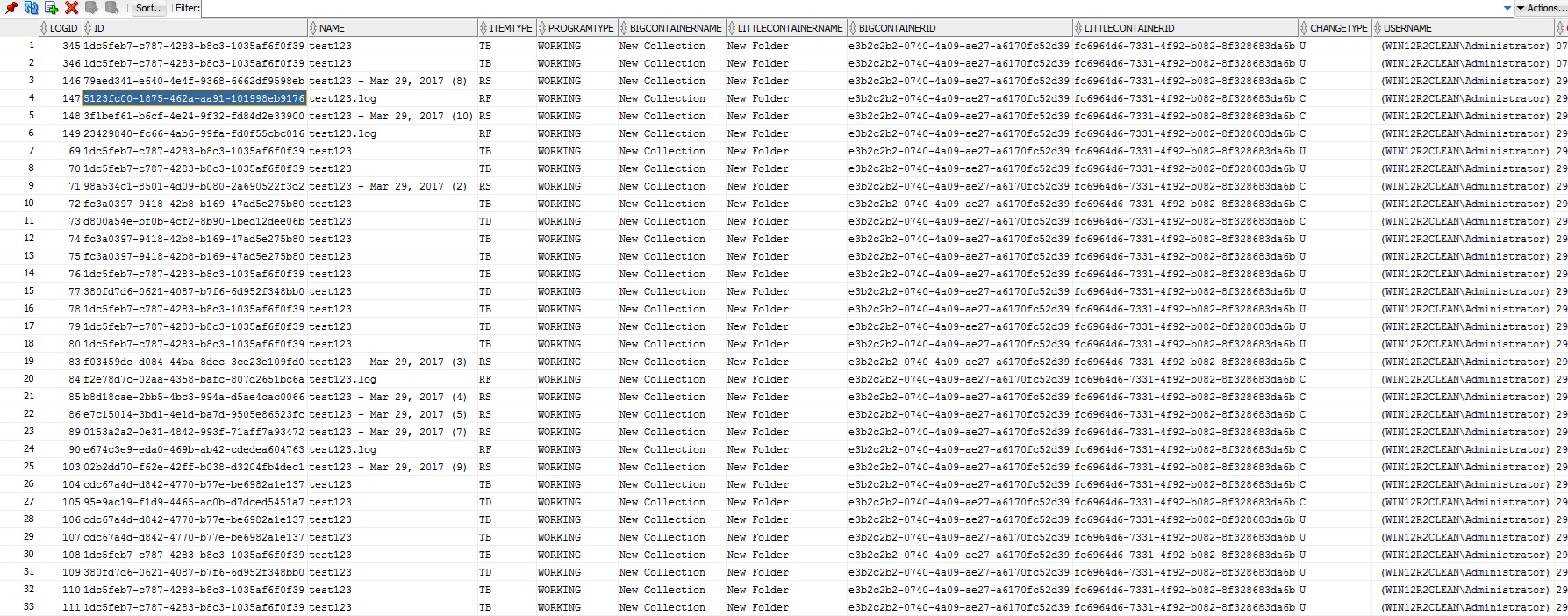This screenshot has width=1568, height=616.
Task: Click name 'test123 - Mar 29, 2017 (3)'
Action: (x=388, y=362)
